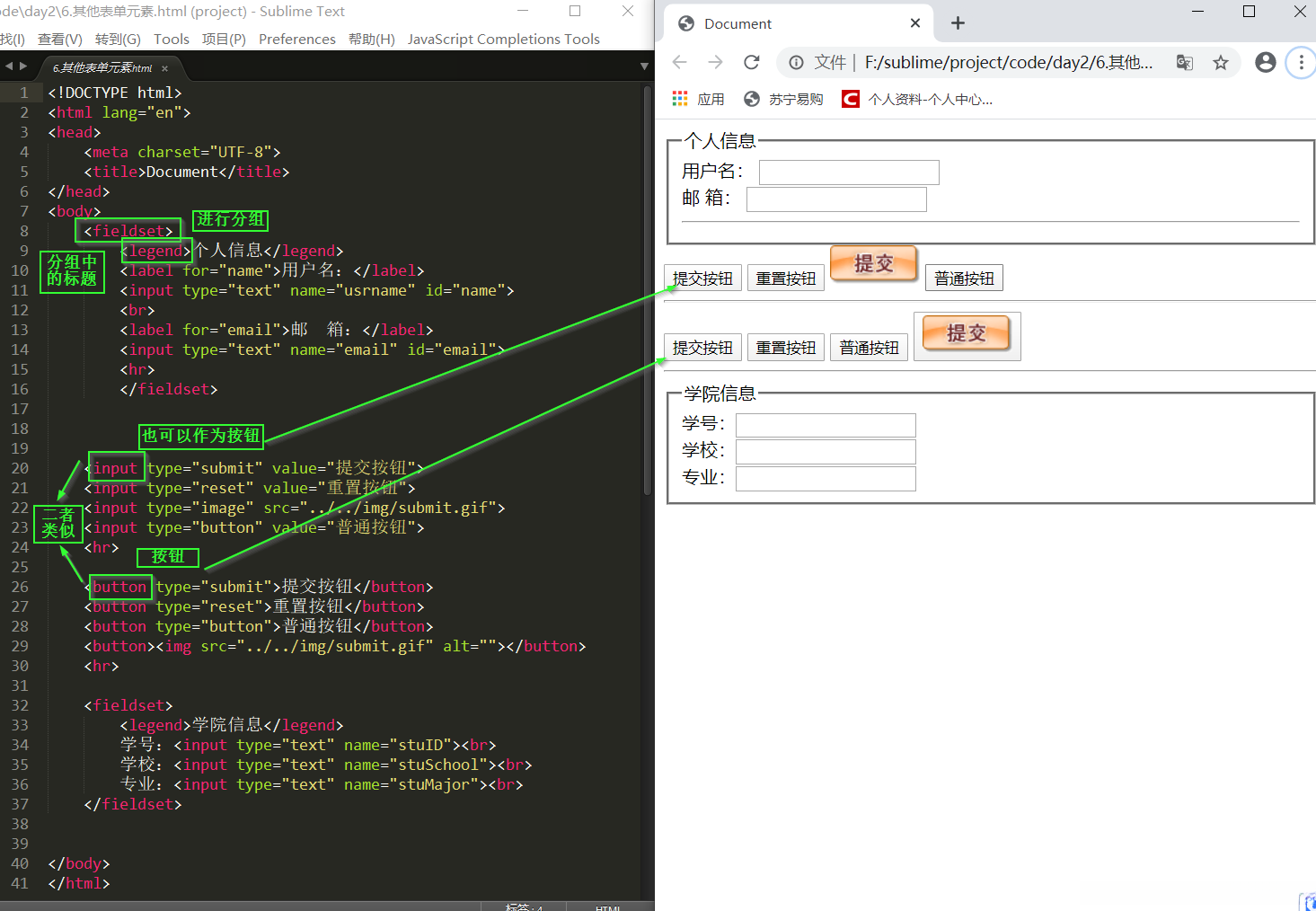The height and width of the screenshot is (911, 1316).
Task: Click the stuSchool input code line
Action: (326, 765)
